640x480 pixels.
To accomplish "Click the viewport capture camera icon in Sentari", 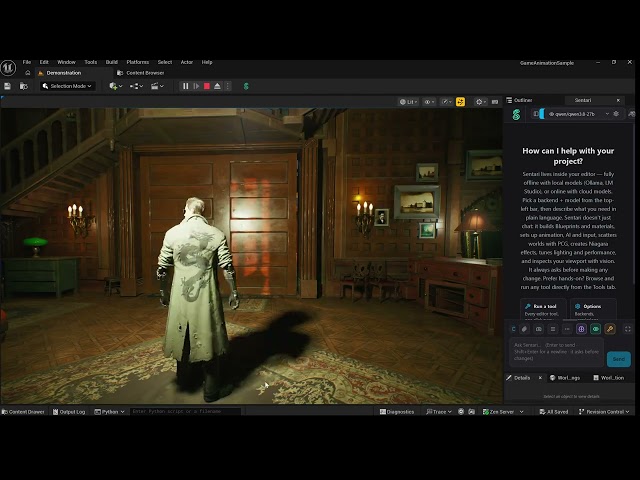I will (539, 329).
